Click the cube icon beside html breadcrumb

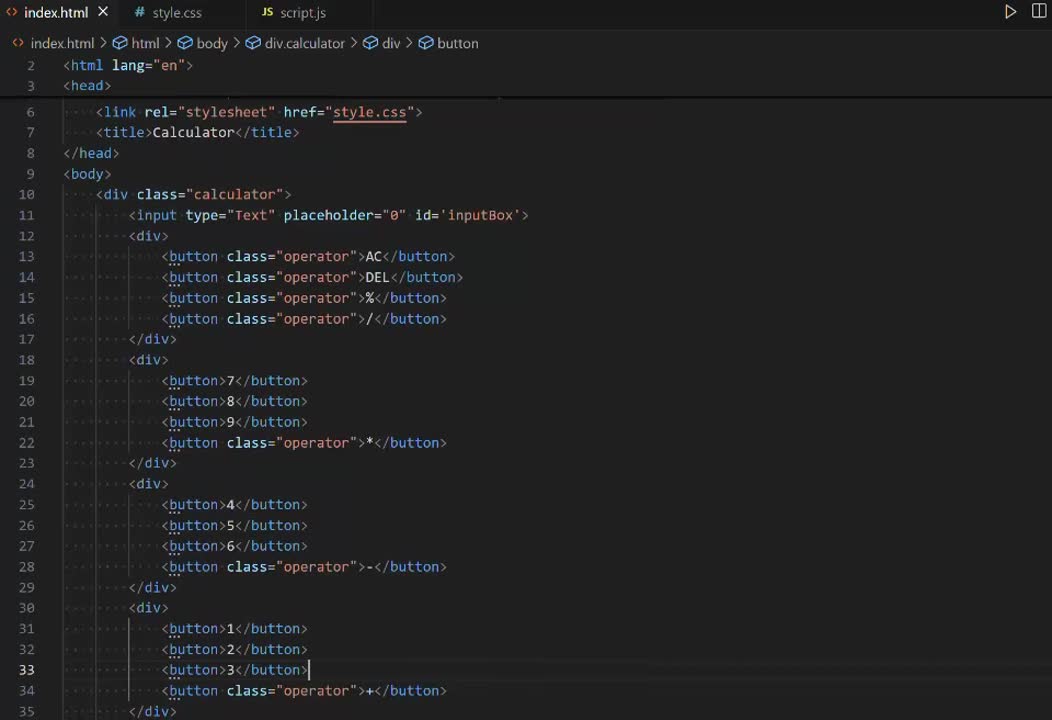(x=120, y=43)
